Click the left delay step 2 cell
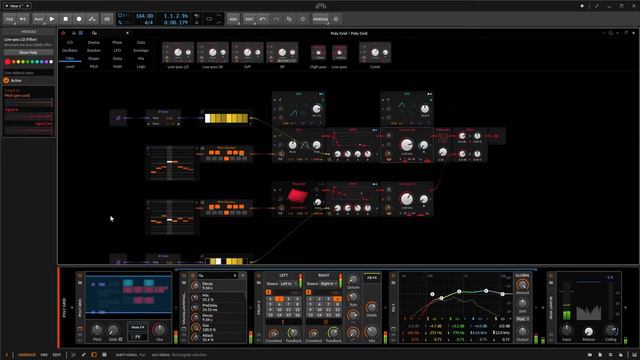Viewport: 640px width, 360px height. (x=279, y=299)
